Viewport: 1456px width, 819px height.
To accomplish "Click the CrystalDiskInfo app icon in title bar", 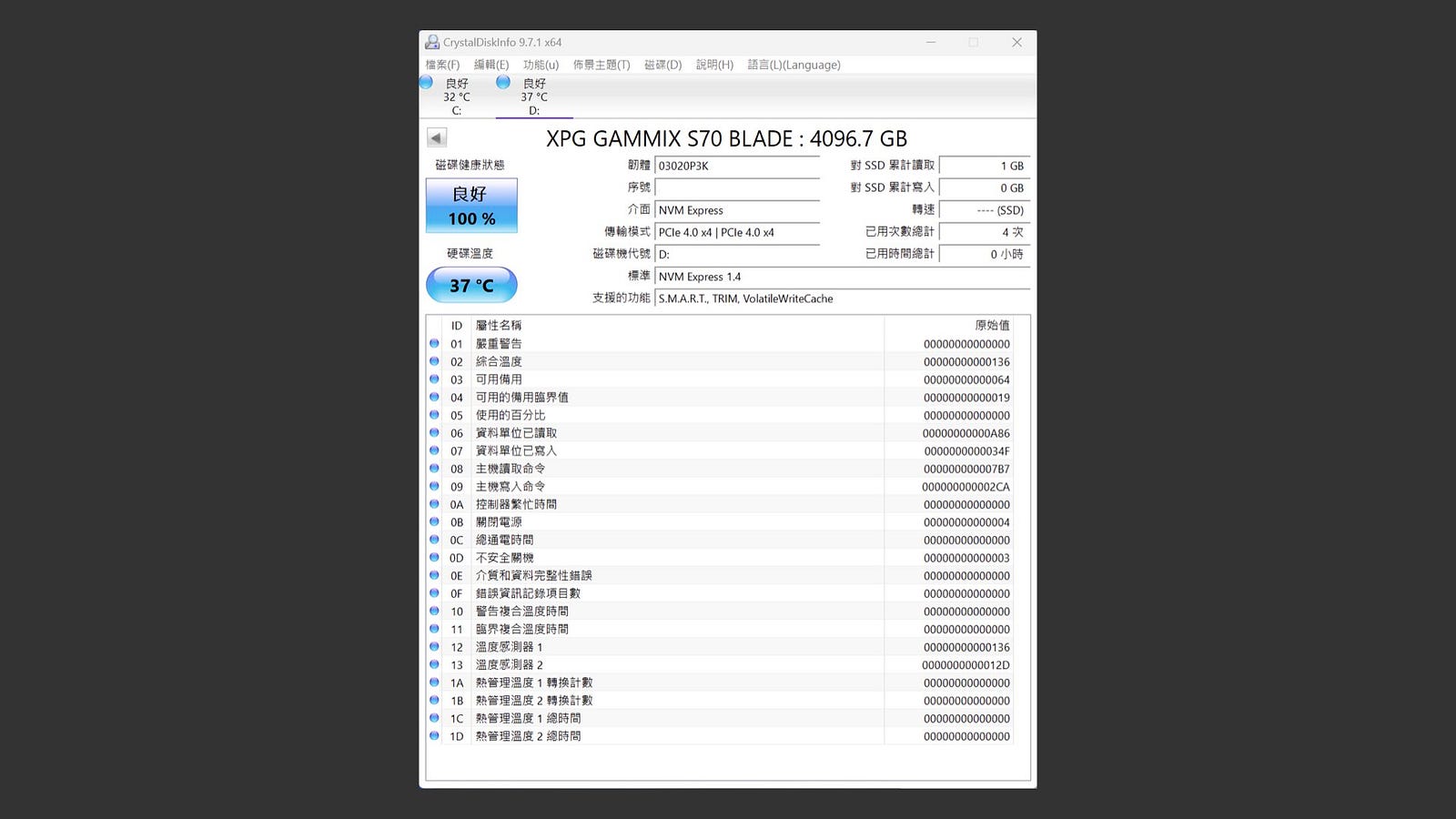I will point(432,42).
